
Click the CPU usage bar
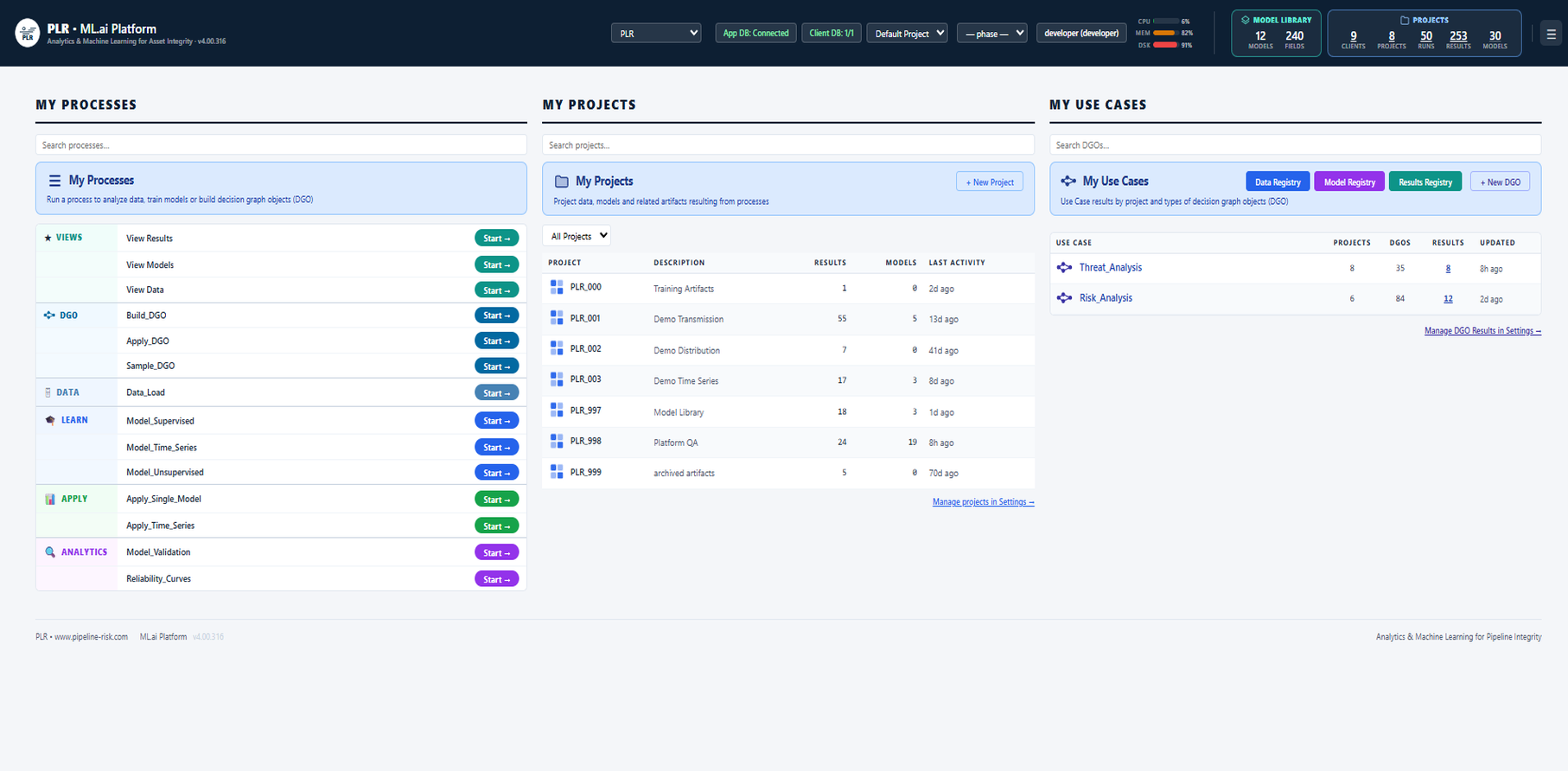coord(1165,21)
